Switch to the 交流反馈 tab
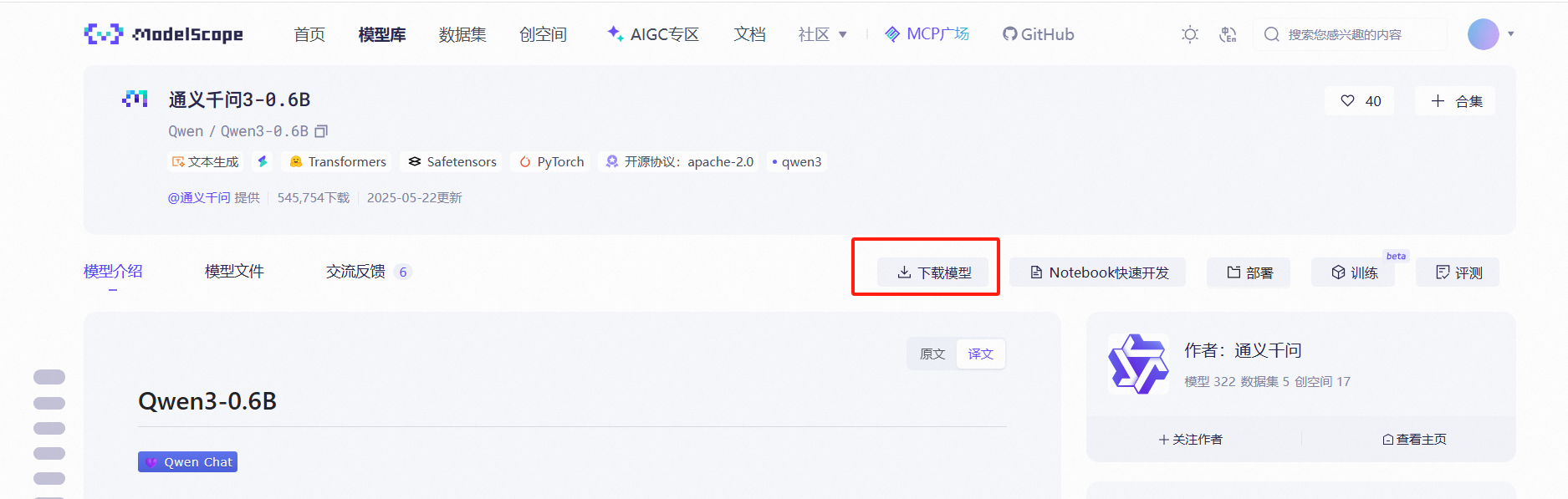This screenshot has width=1568, height=499. 369,272
